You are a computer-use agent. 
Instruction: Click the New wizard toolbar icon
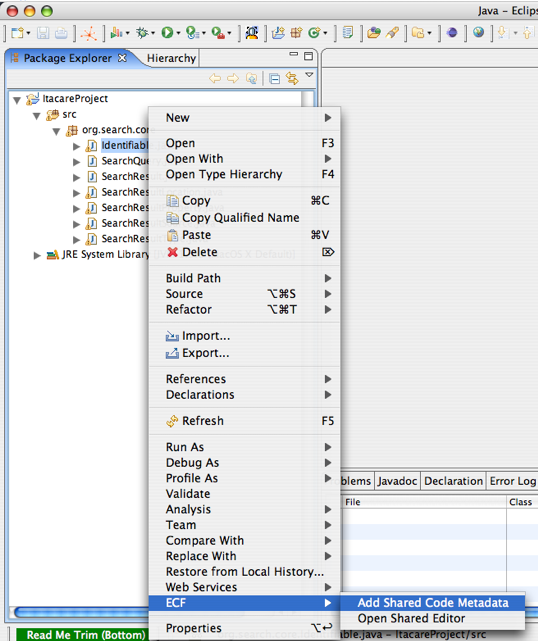[x=17, y=33]
